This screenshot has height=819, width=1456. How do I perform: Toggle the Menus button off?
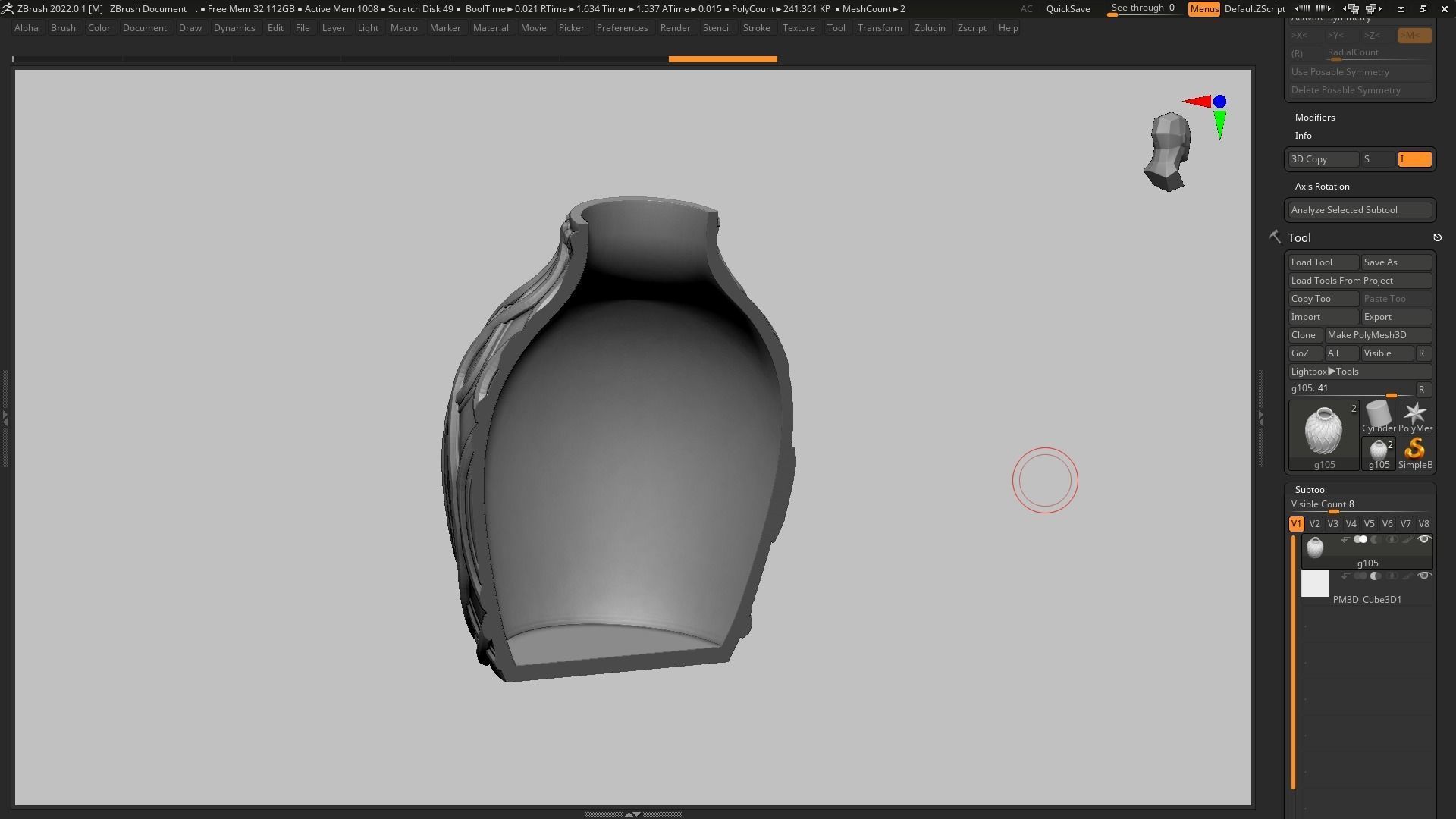coord(1203,9)
